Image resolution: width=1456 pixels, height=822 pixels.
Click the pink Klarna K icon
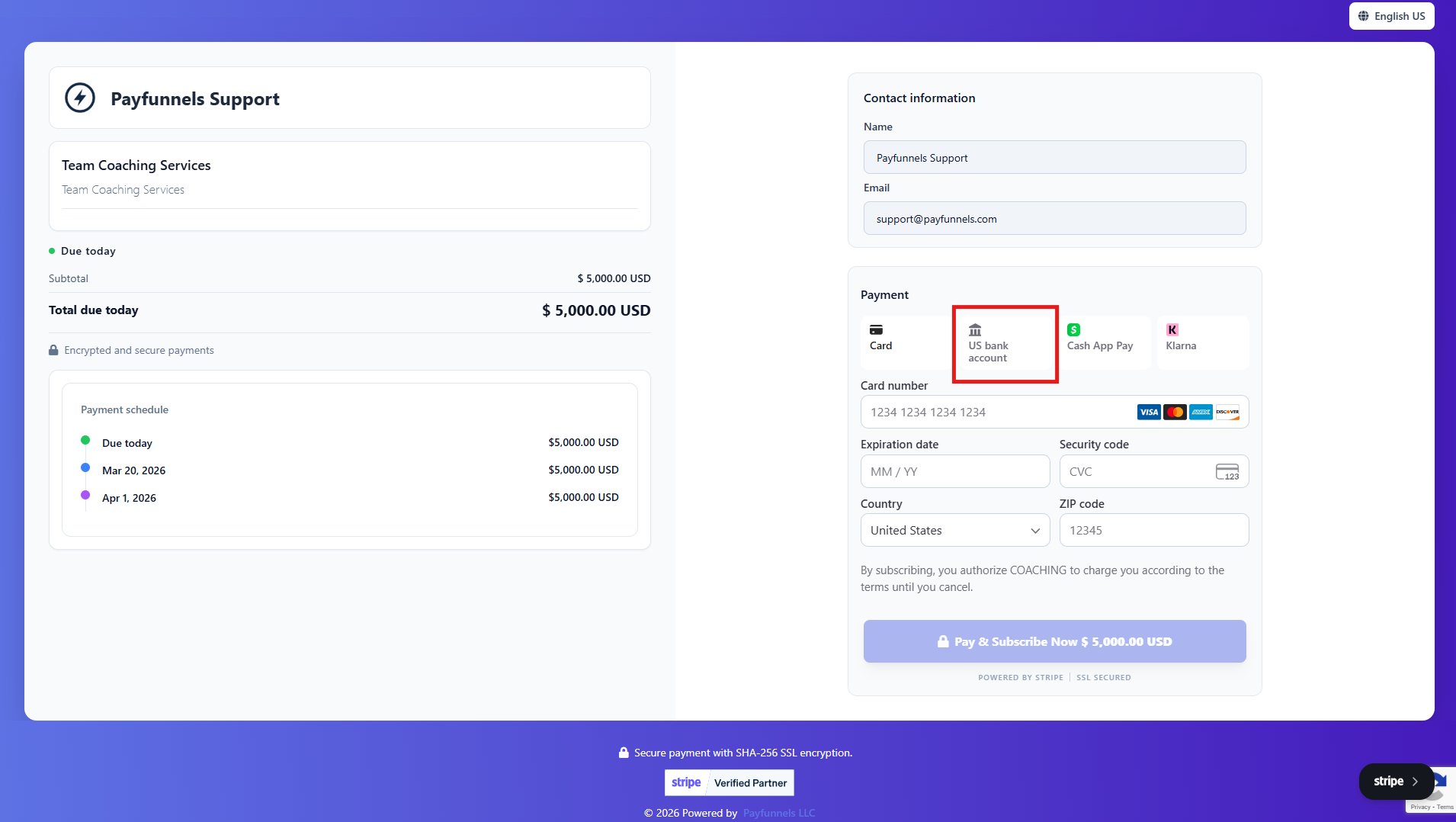pyautogui.click(x=1172, y=330)
